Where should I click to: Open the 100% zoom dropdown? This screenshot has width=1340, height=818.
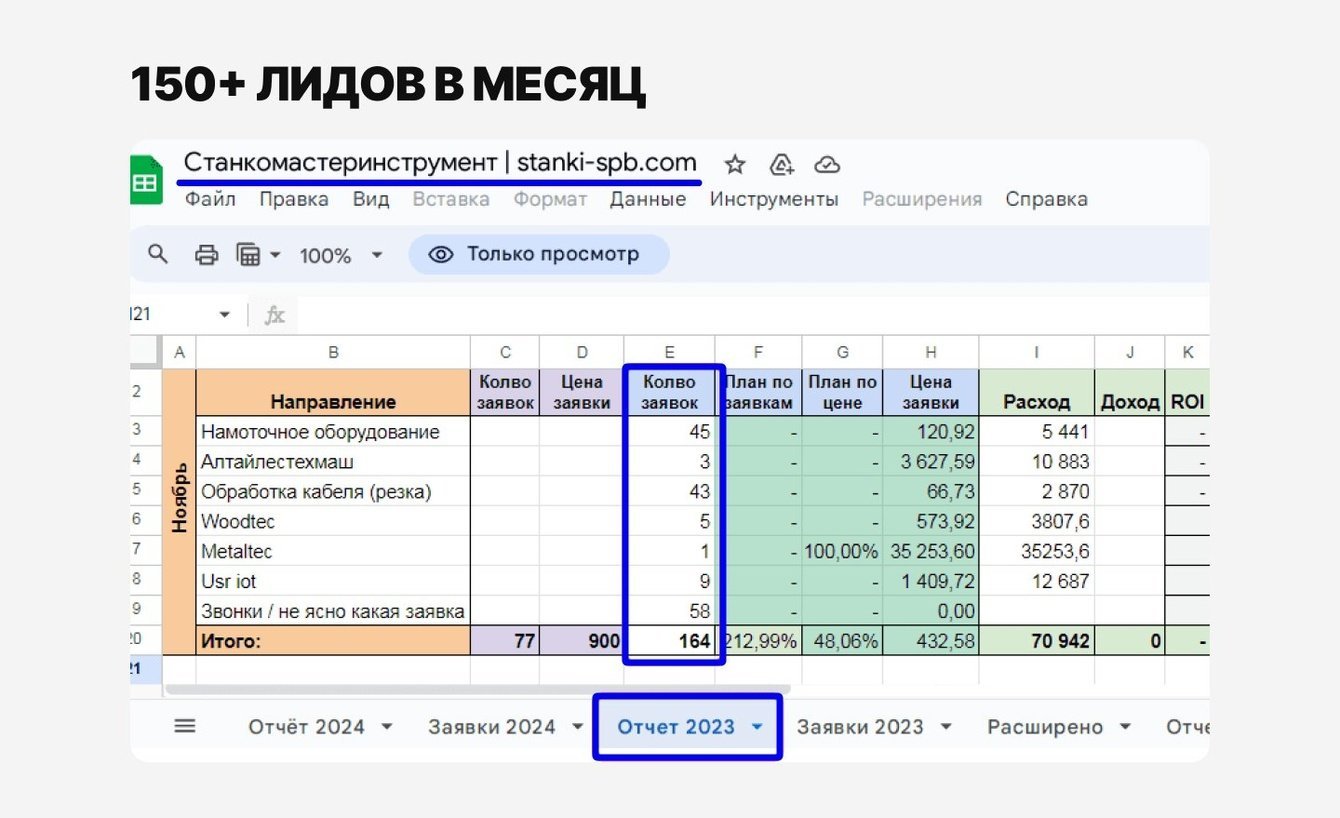(341, 255)
